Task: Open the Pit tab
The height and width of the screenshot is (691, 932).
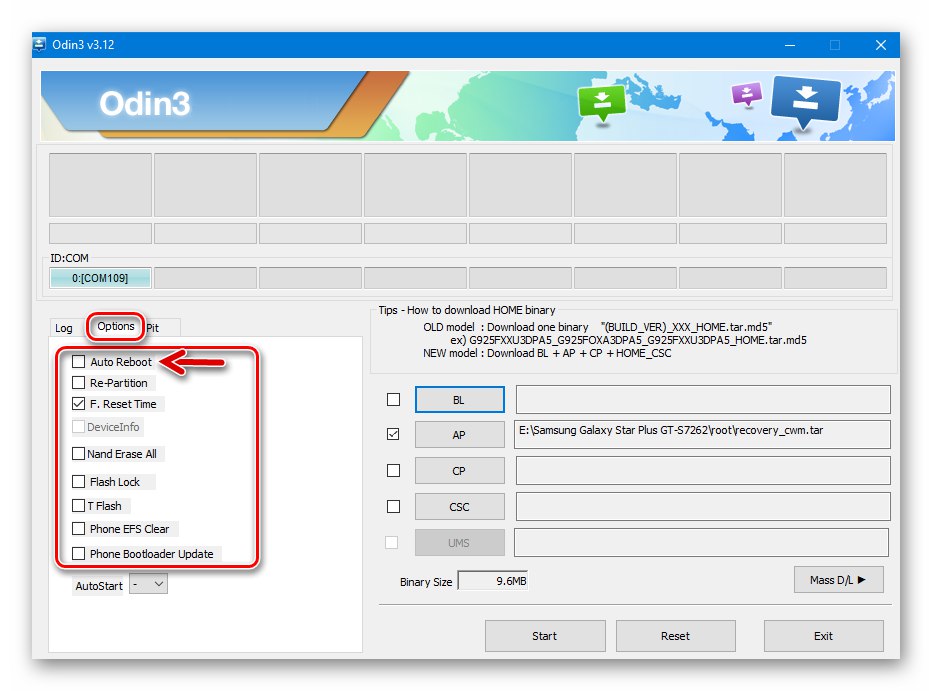Action: tap(153, 328)
